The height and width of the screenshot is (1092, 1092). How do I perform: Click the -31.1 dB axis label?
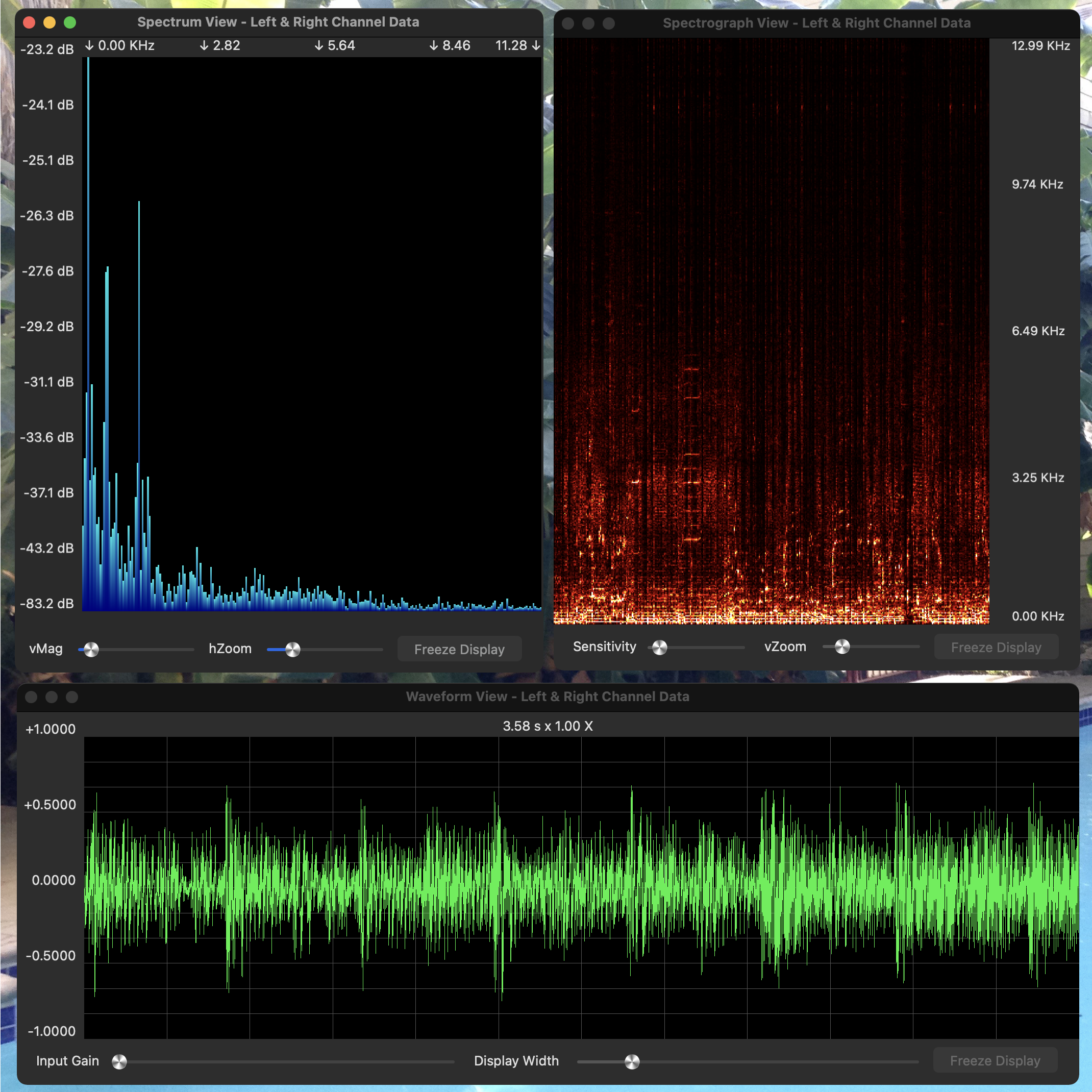tap(49, 382)
